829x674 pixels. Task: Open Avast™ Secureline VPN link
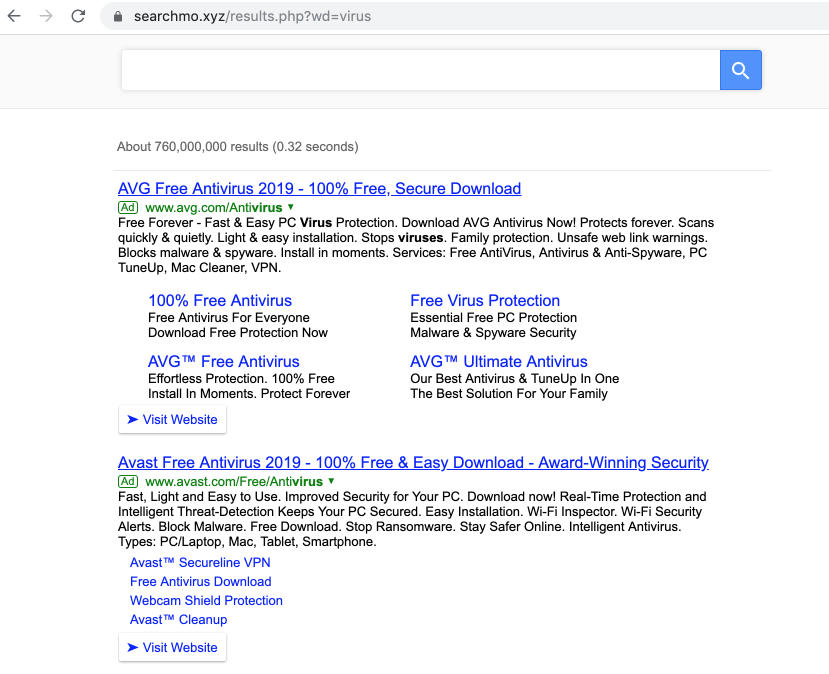click(200, 563)
